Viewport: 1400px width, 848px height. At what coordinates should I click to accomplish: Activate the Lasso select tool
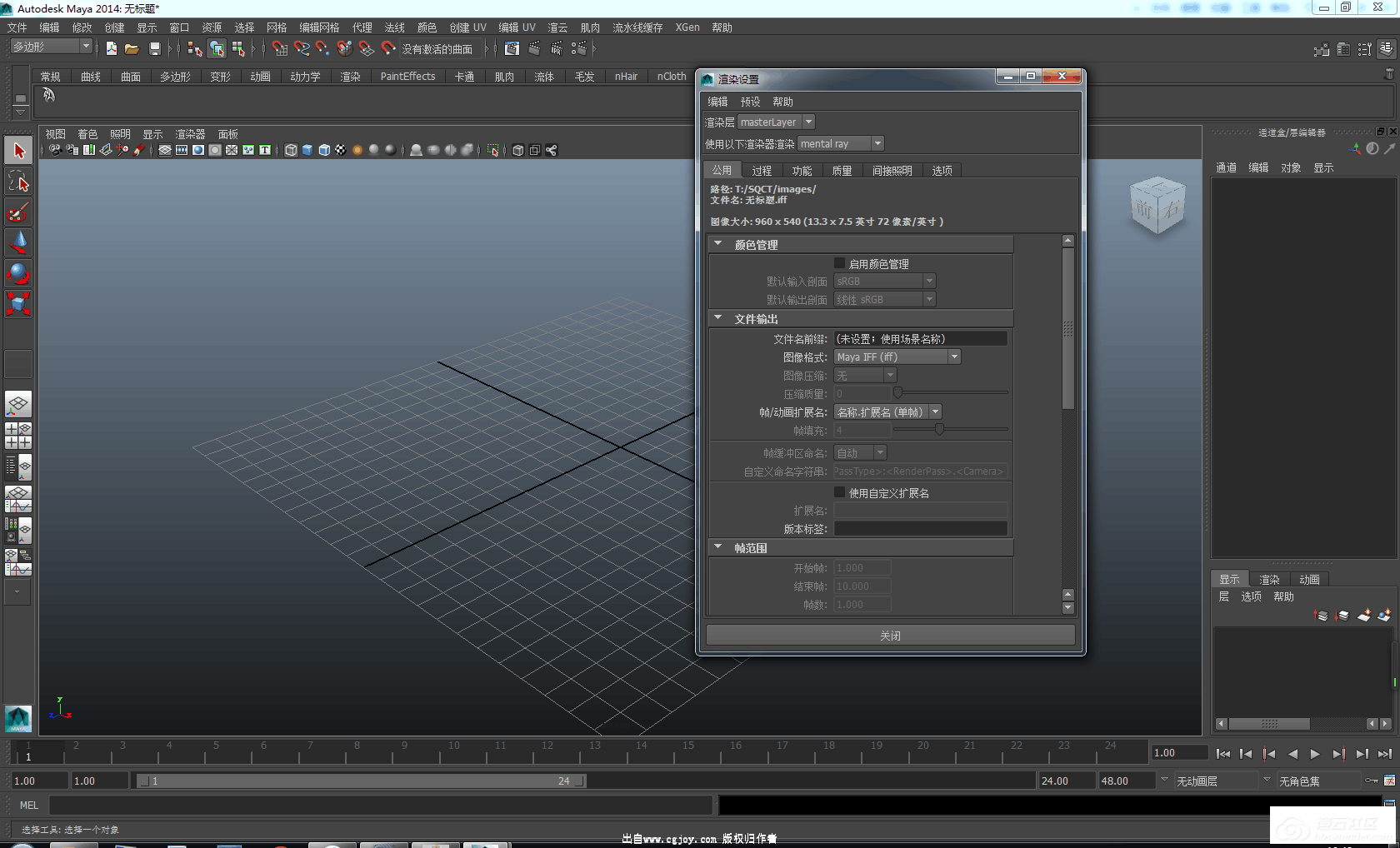click(x=18, y=182)
